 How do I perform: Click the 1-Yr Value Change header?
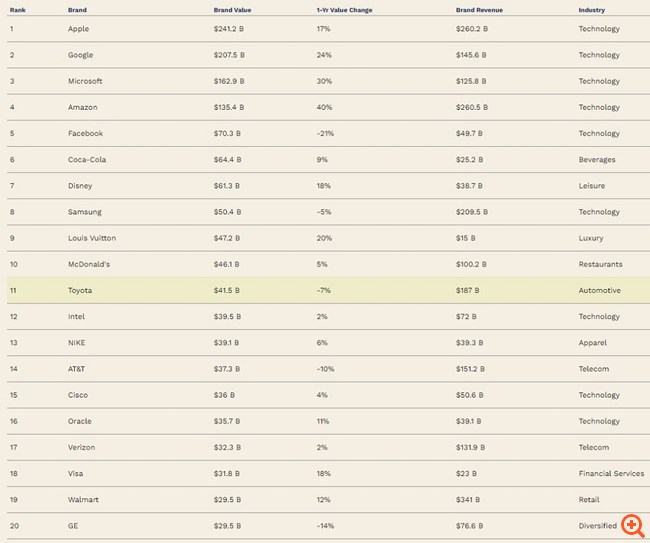(x=344, y=10)
